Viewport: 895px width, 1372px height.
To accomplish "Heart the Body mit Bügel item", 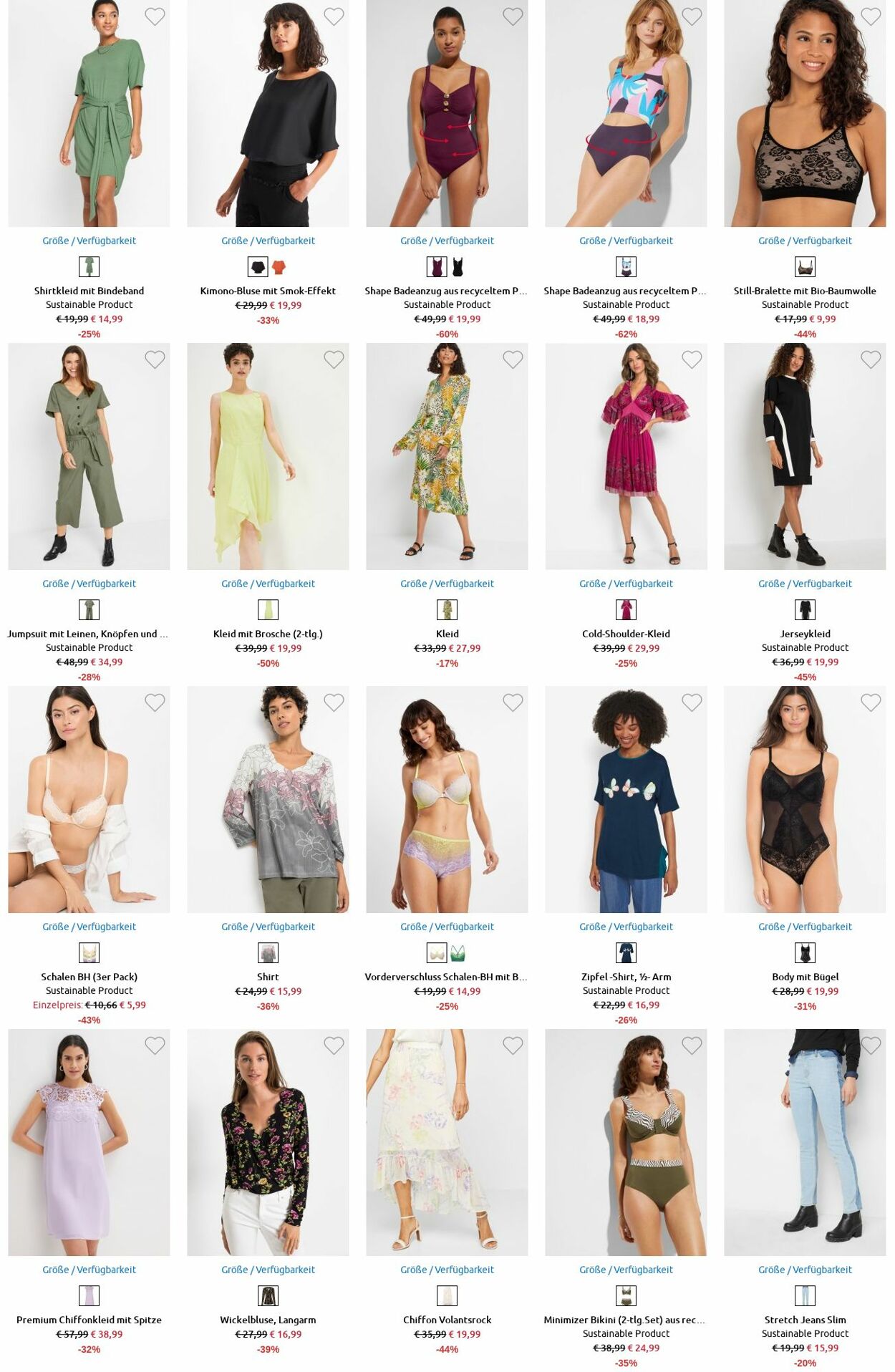I will 871,702.
